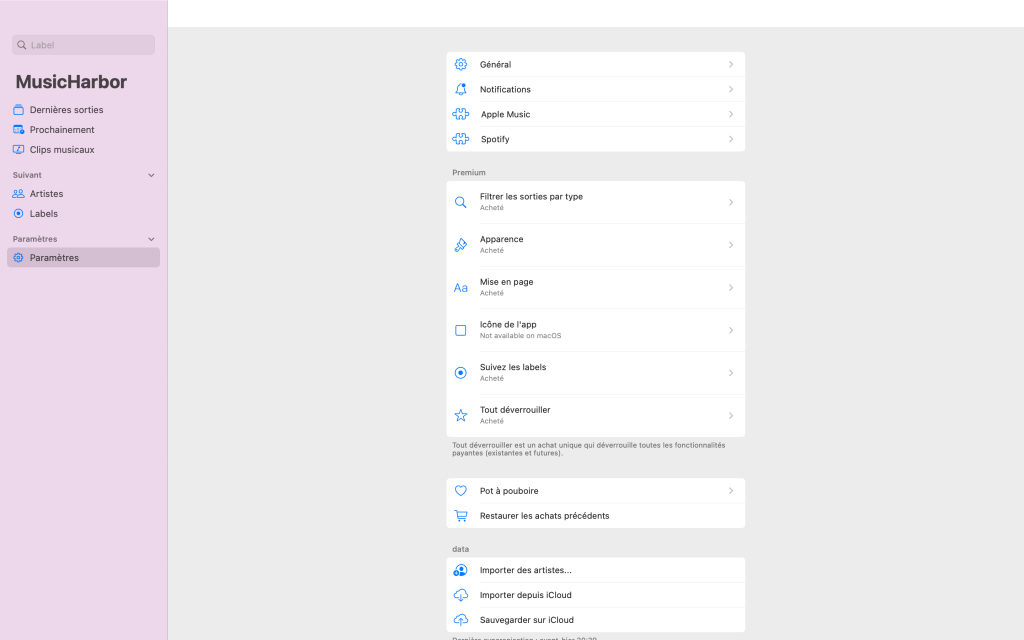Click the gear icon beside Général
The width and height of the screenshot is (1024, 640).
tap(461, 64)
